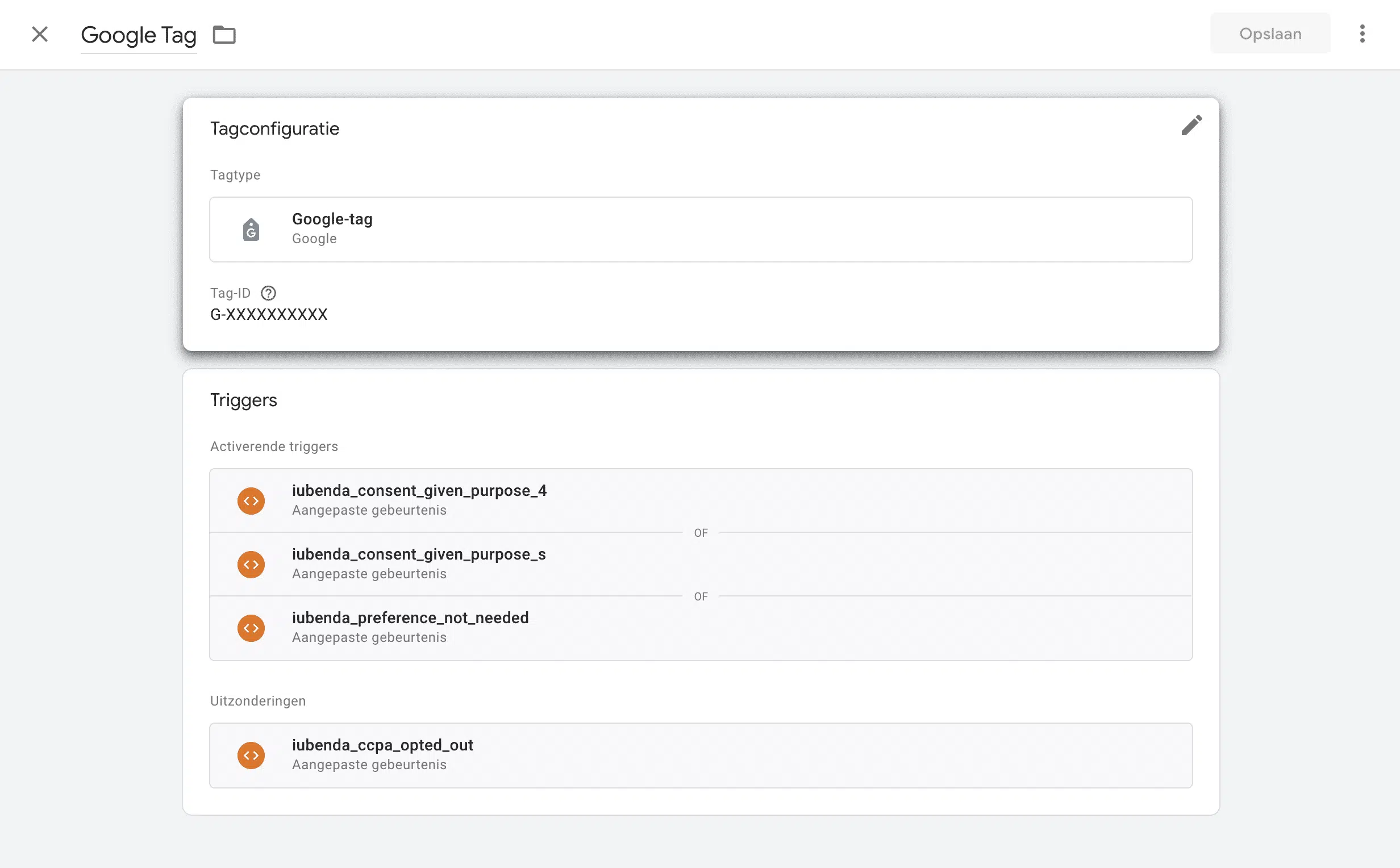The width and height of the screenshot is (1400, 868).
Task: Click icon of iubenda_ccpa_opted_out exception
Action: pos(251,755)
